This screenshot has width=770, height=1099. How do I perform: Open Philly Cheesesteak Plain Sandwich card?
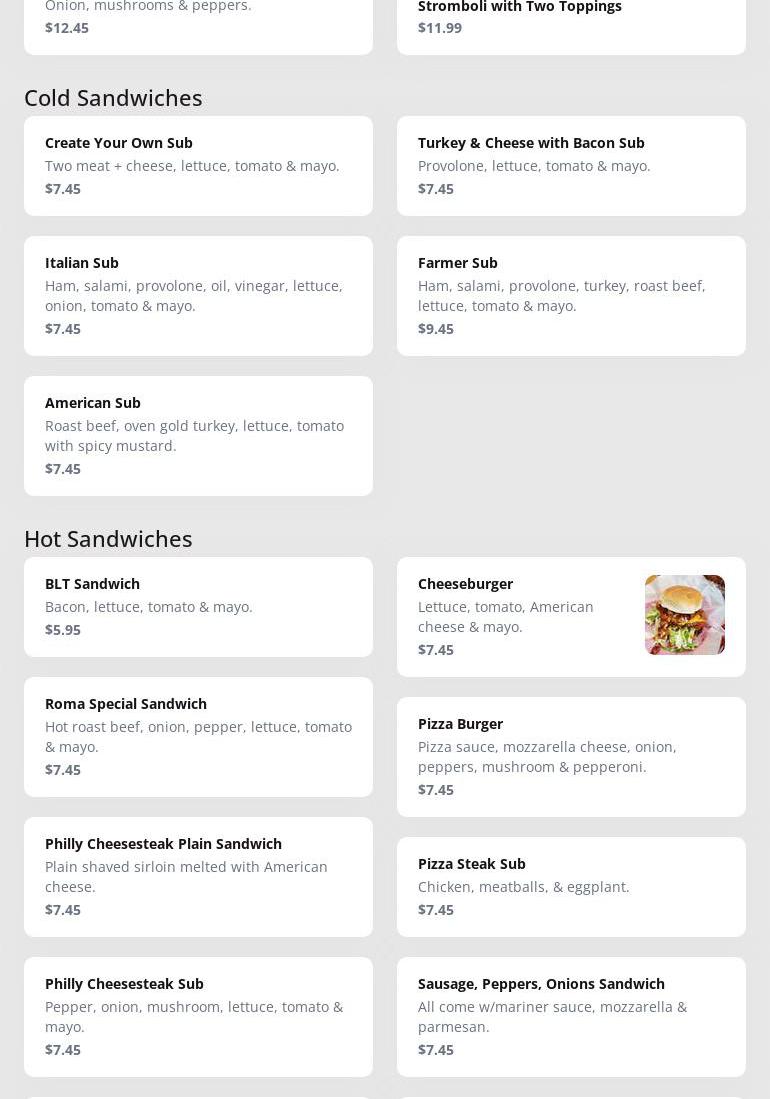(x=198, y=877)
